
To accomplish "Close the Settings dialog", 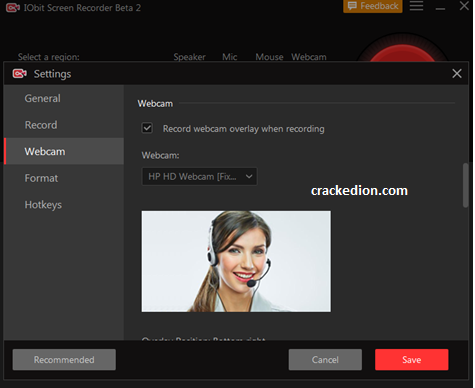I will coord(457,73).
